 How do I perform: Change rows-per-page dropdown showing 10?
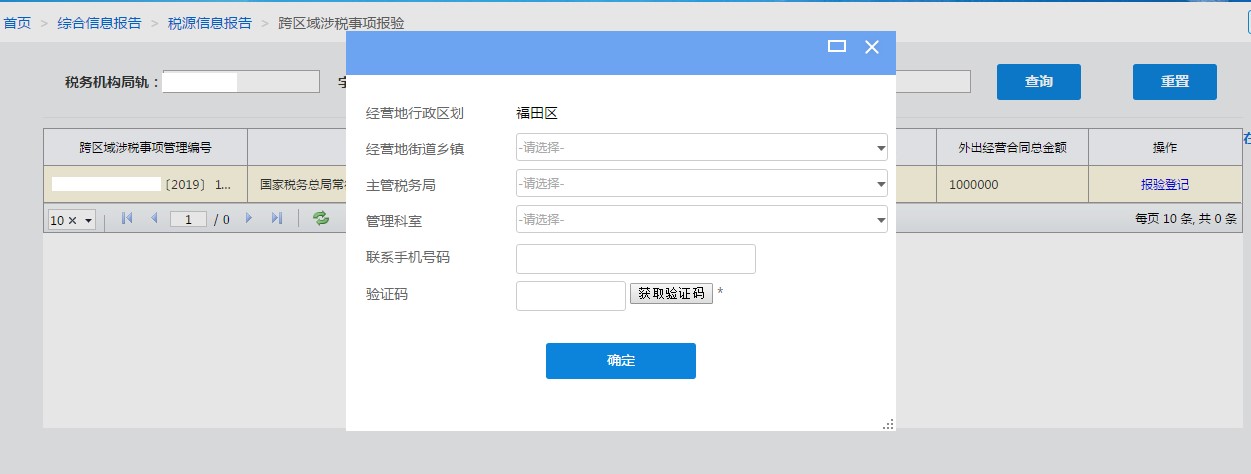71,220
